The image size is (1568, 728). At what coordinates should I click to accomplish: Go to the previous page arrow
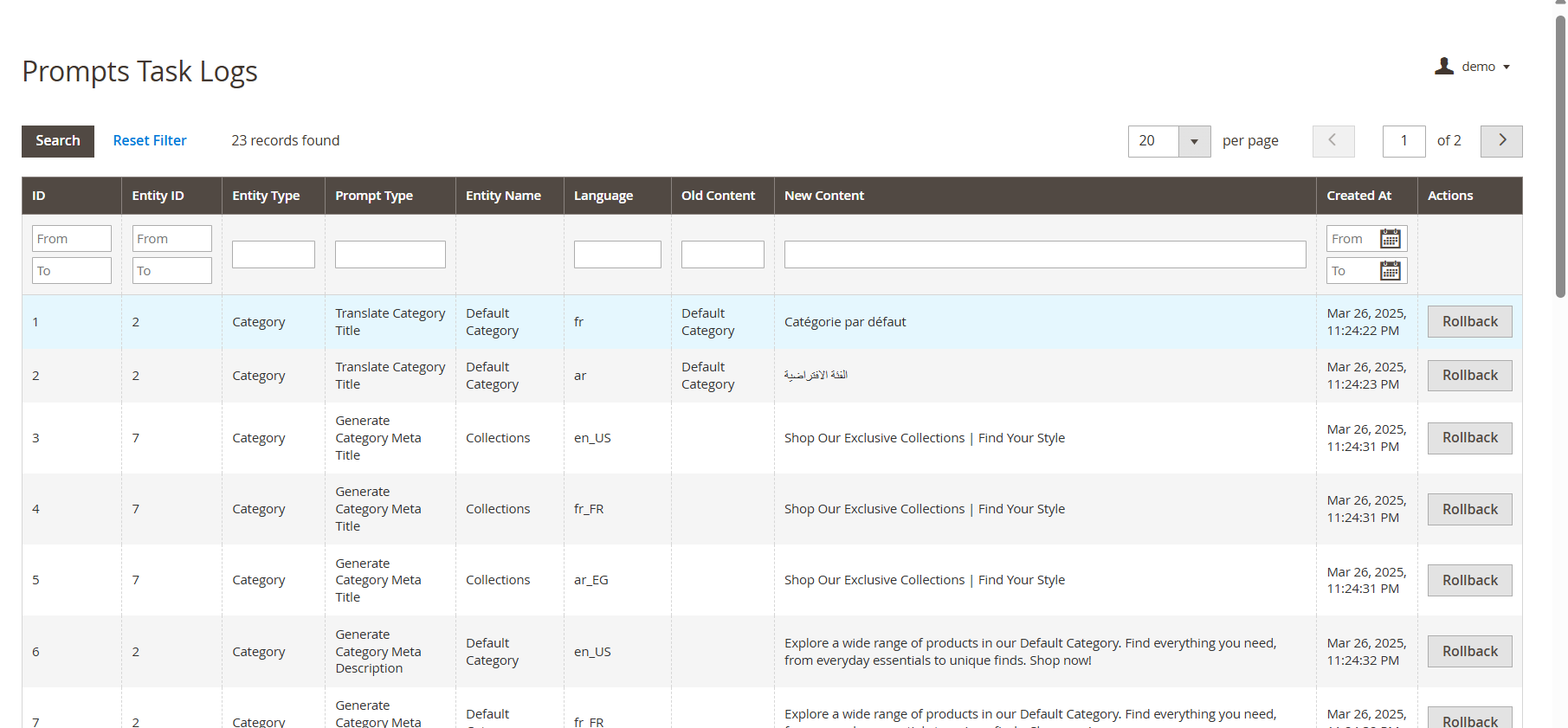[x=1333, y=141]
